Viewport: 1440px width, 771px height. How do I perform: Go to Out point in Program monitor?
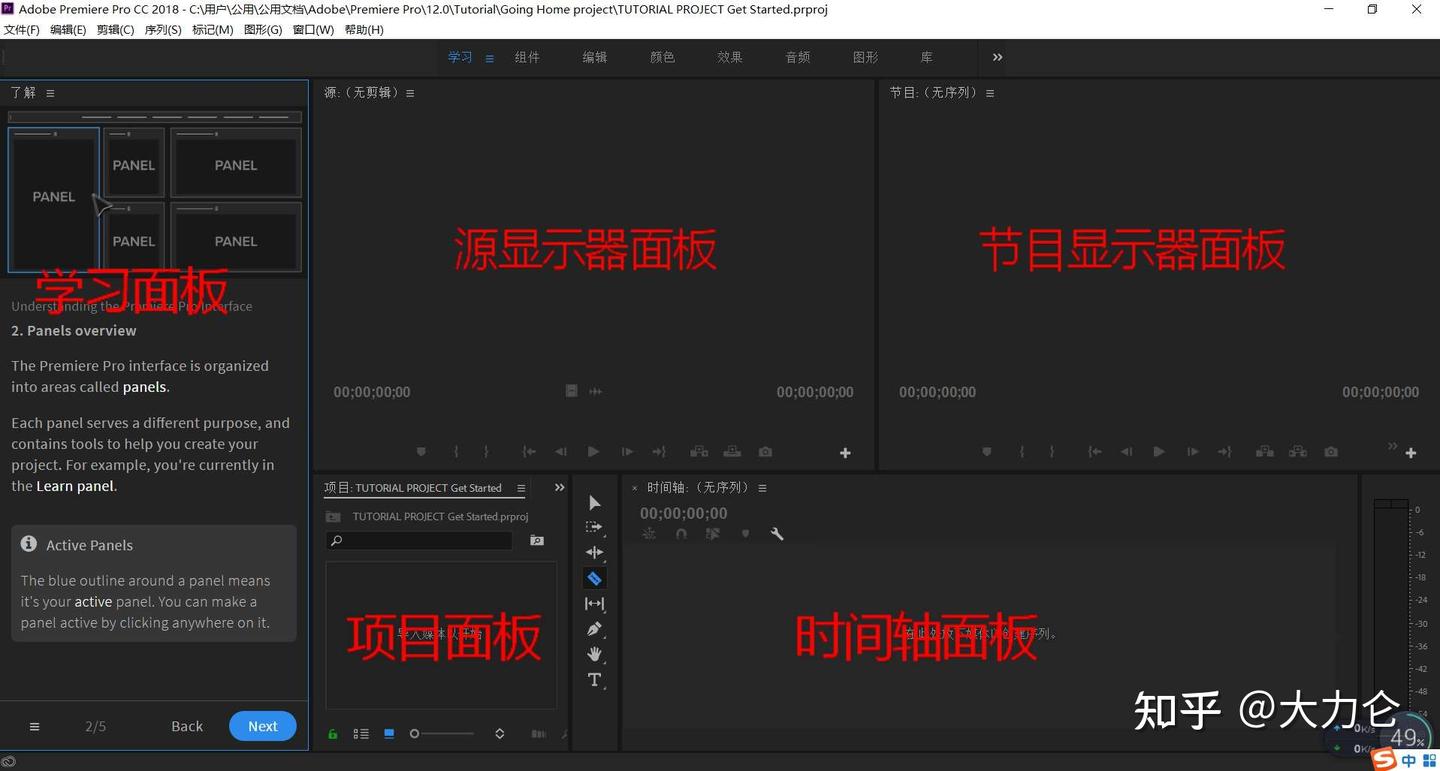1225,452
